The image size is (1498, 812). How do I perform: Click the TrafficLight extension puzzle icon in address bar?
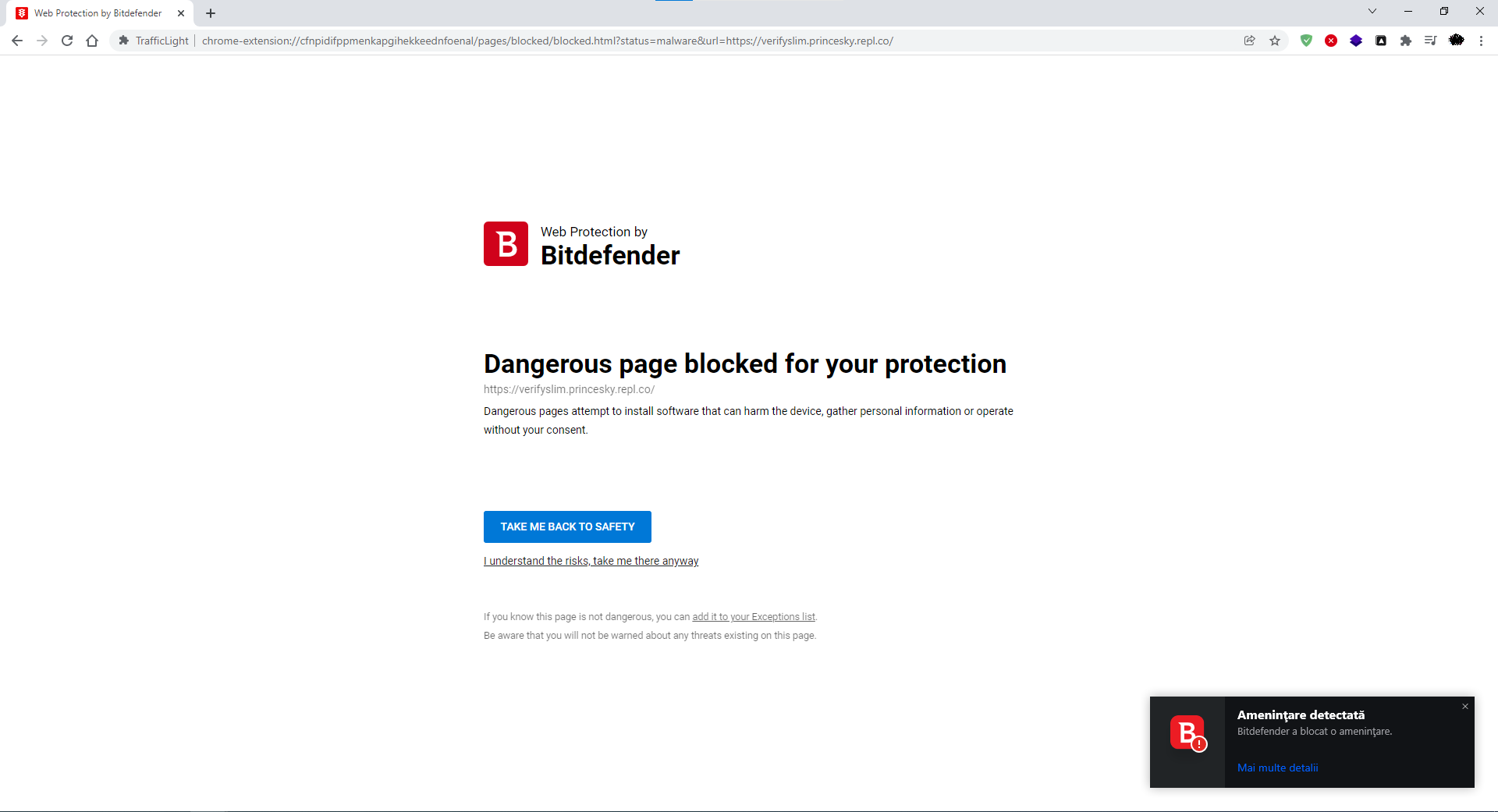point(123,41)
